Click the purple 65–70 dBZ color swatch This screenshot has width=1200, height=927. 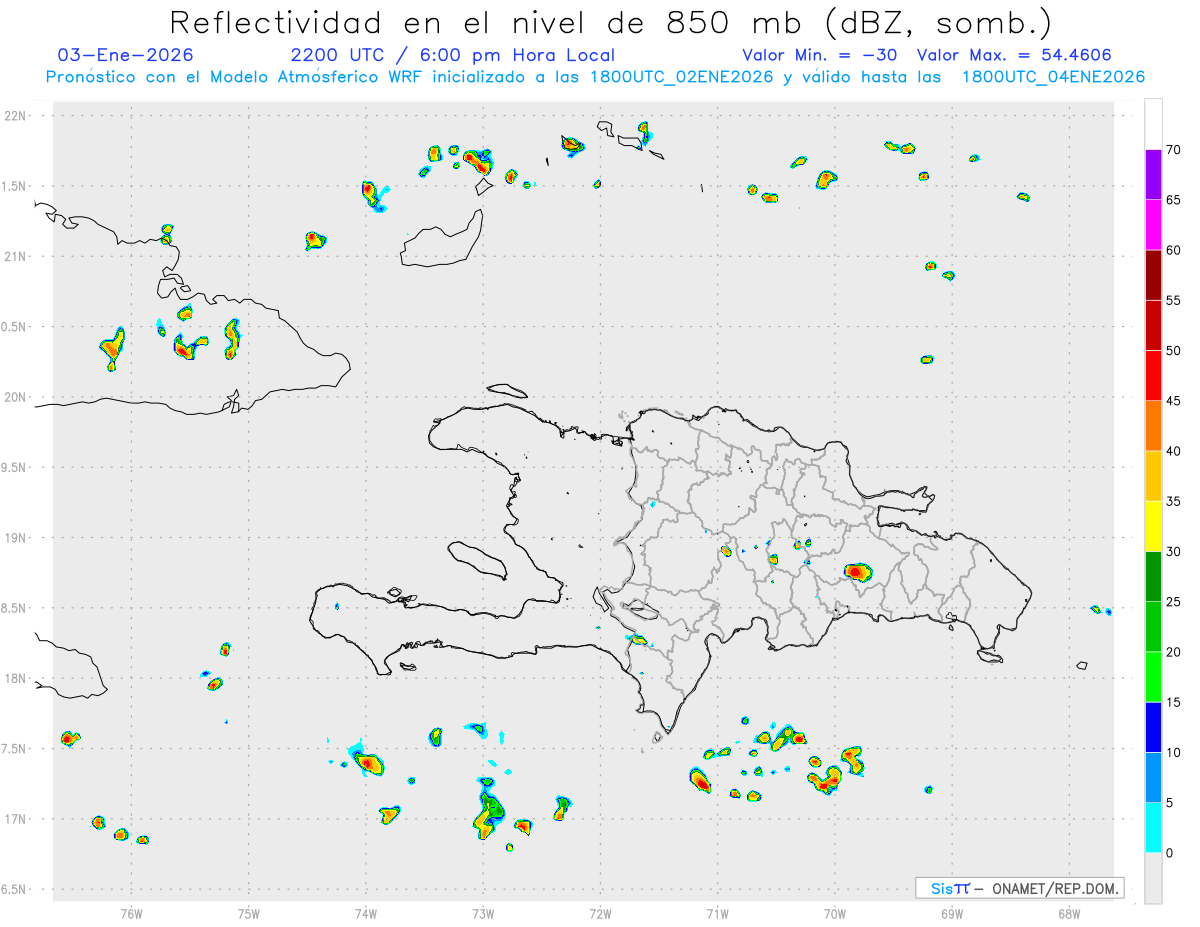click(x=1153, y=174)
